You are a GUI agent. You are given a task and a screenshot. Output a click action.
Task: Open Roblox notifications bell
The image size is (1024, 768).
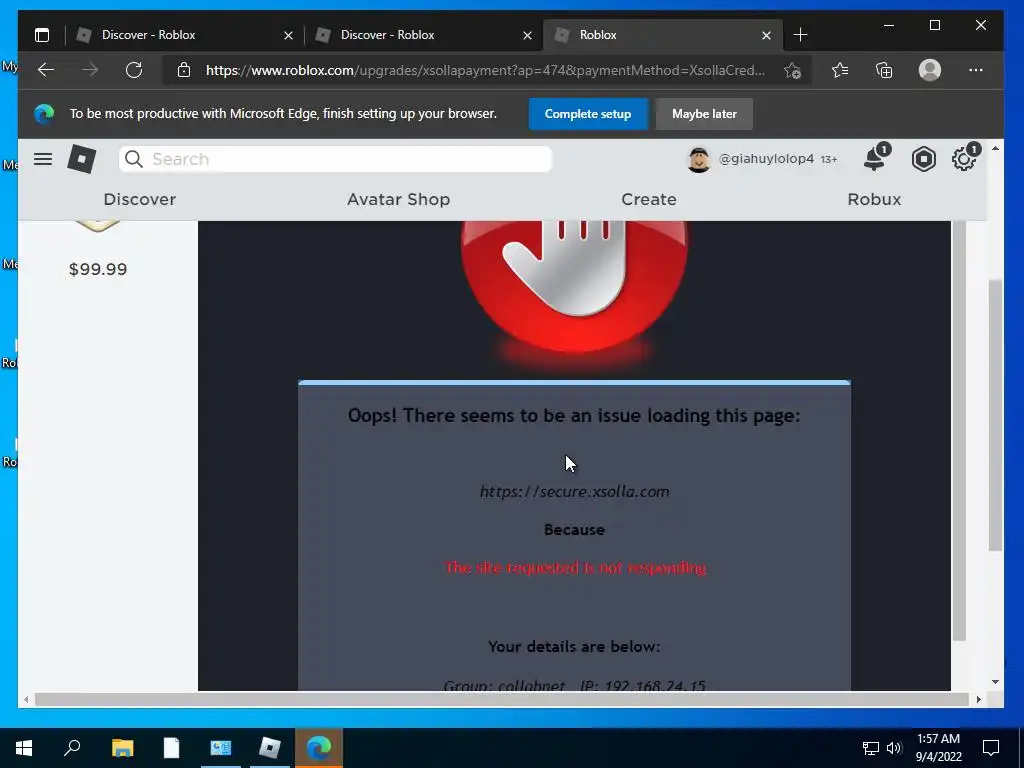click(875, 158)
